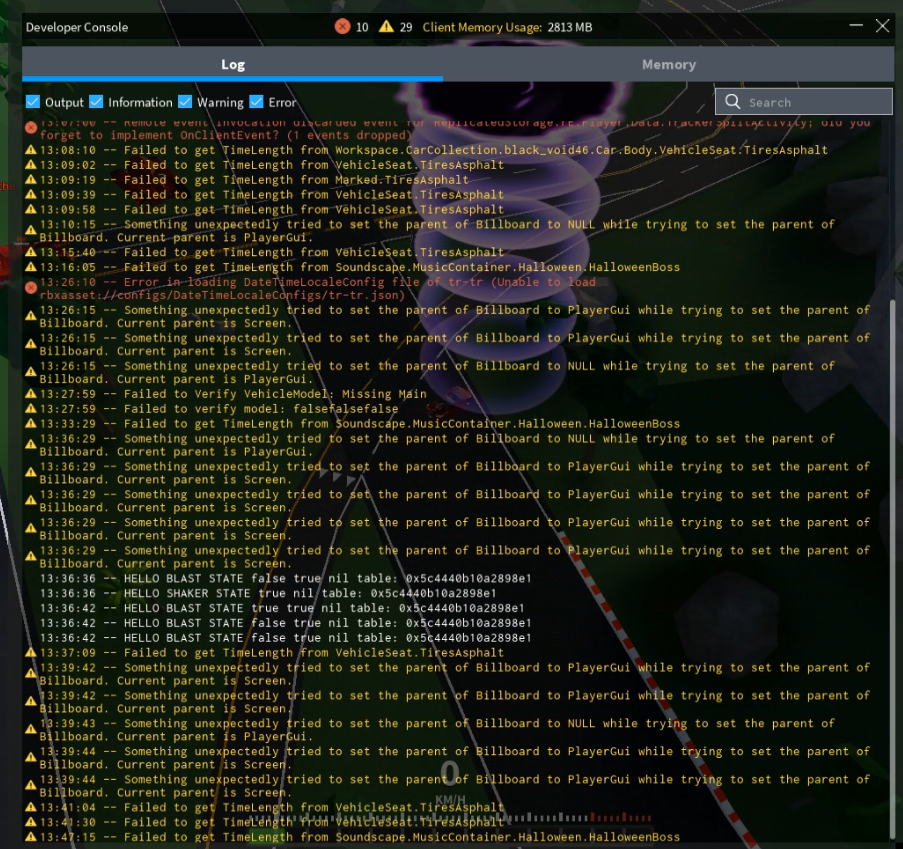The height and width of the screenshot is (849, 903).
Task: Click warning icon beside the 13:08:10 log entry
Action: tap(31, 150)
